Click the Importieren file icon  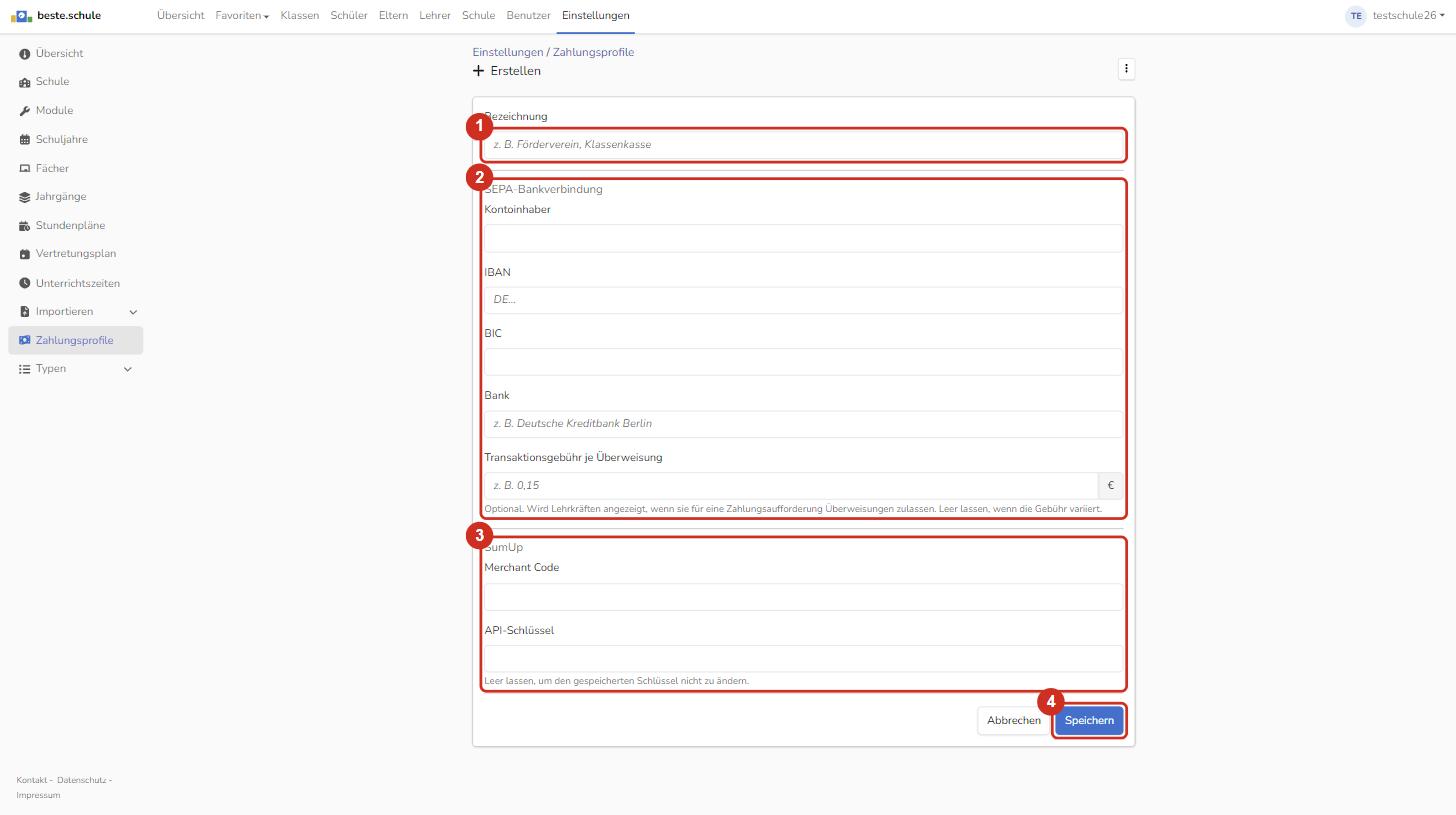pos(25,312)
